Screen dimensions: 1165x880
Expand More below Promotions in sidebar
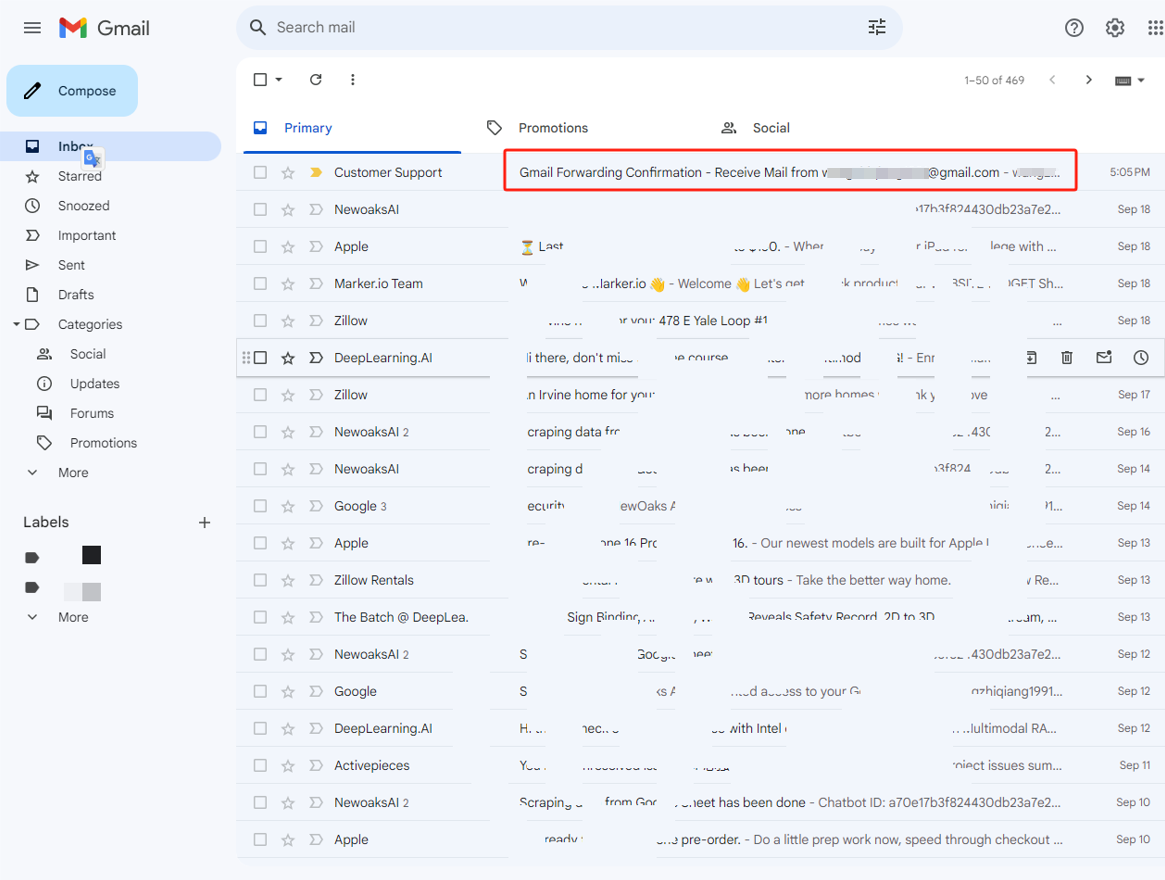(72, 473)
